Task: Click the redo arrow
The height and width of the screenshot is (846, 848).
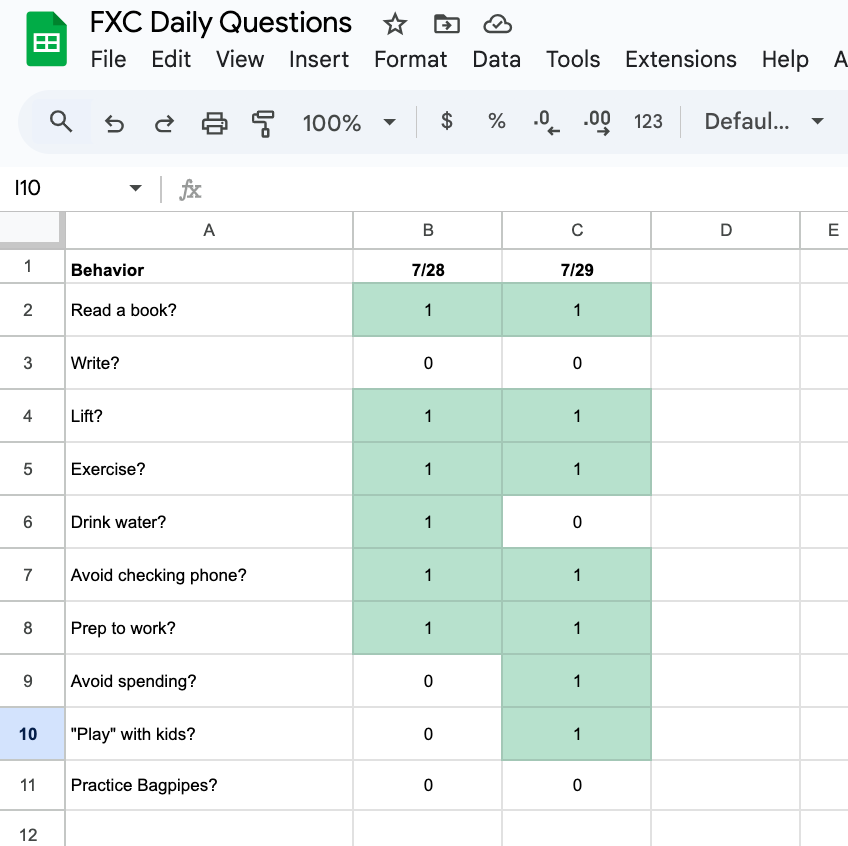Action: [164, 123]
